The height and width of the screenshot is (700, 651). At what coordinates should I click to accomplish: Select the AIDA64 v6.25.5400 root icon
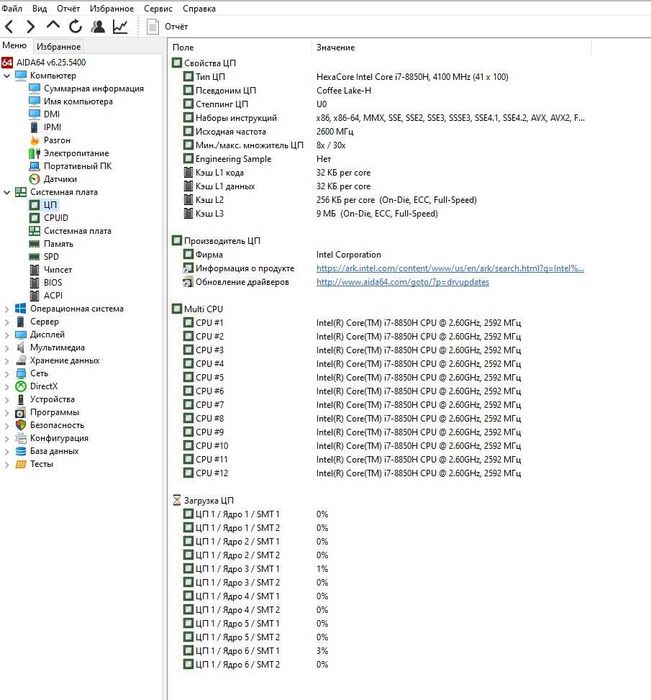pos(7,62)
